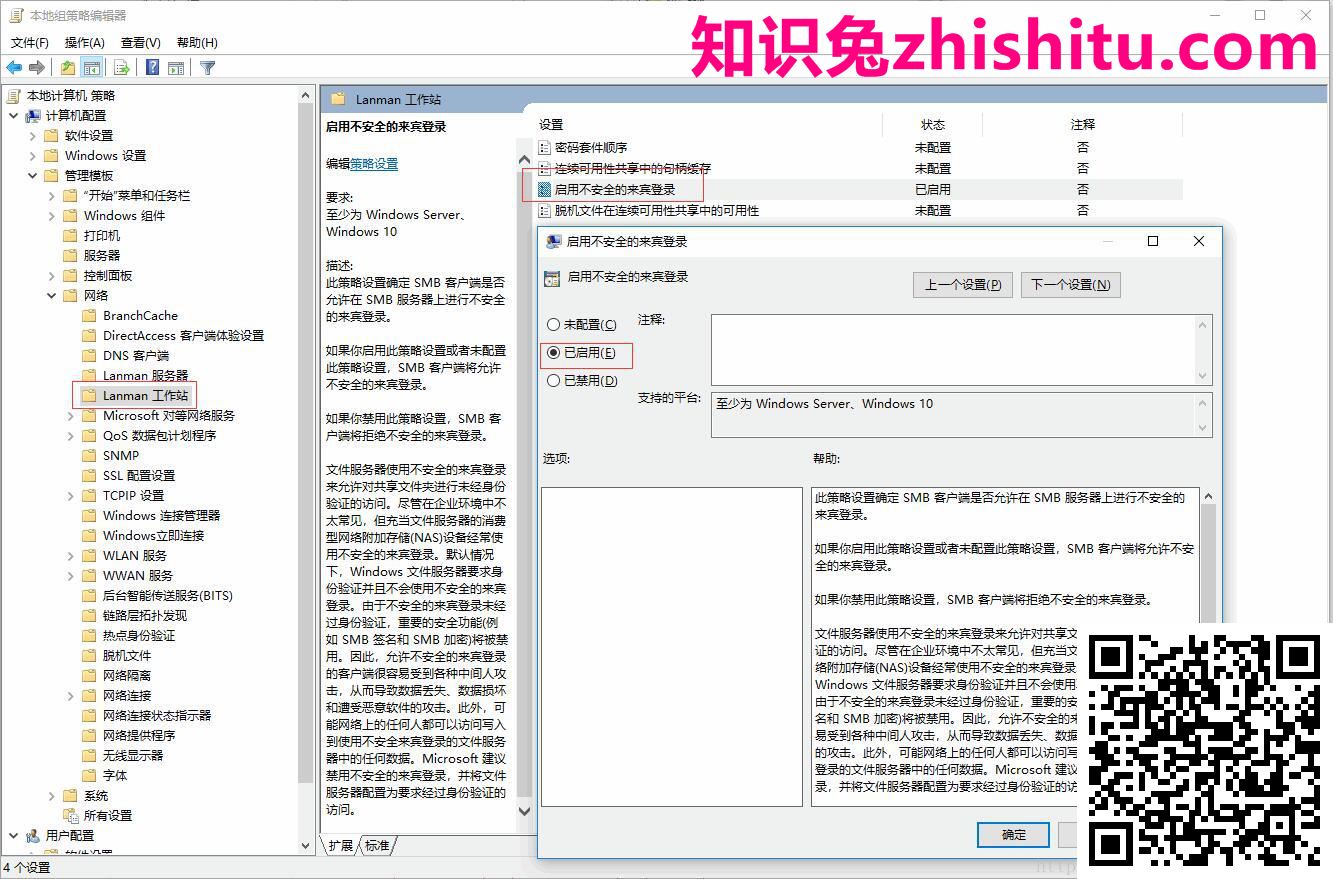This screenshot has width=1333, height=879.
Task: Select the 链路层拓扑发现 tree item
Action: (x=145, y=615)
